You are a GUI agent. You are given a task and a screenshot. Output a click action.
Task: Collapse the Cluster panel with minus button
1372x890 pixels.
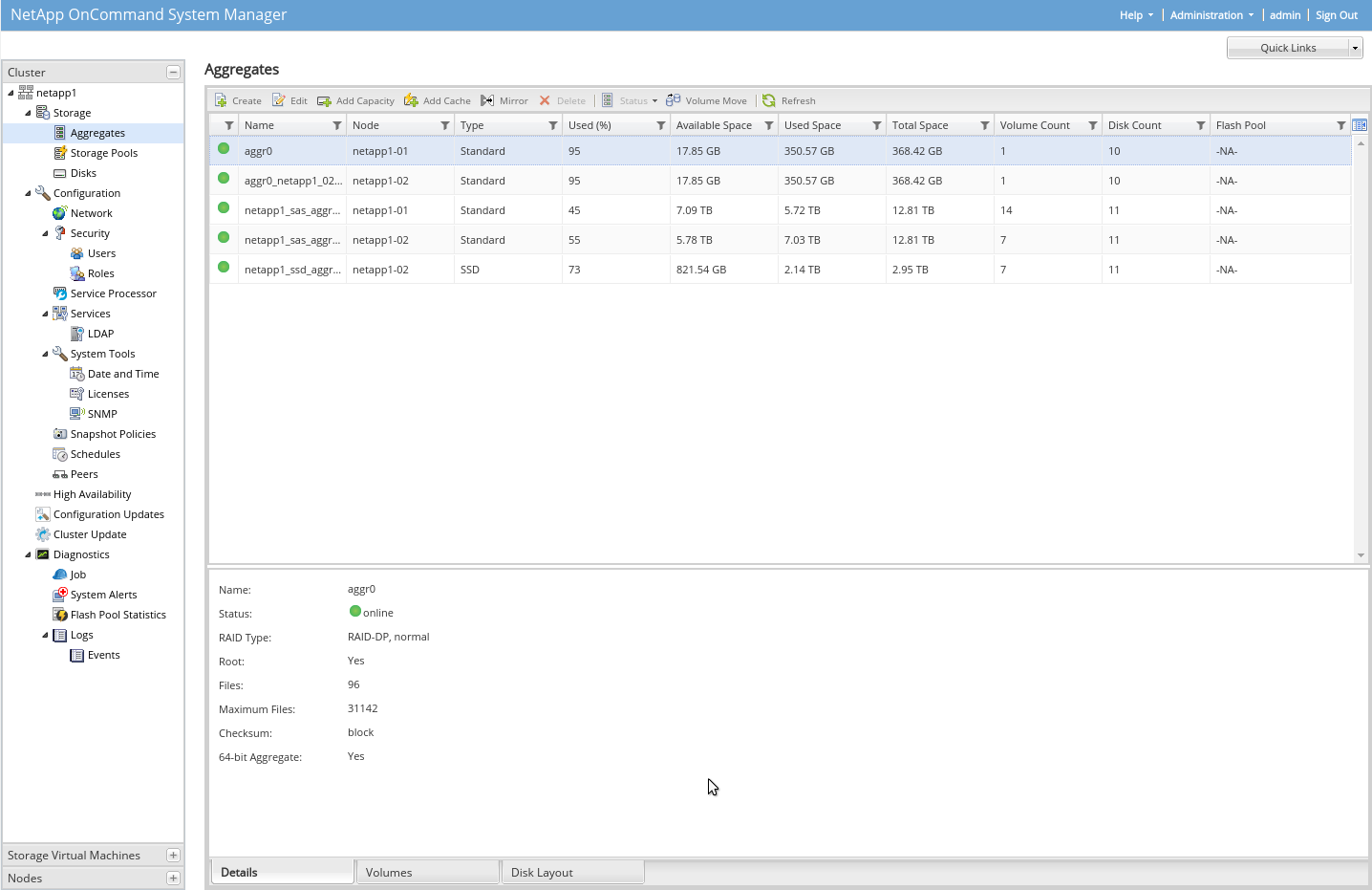point(173,73)
